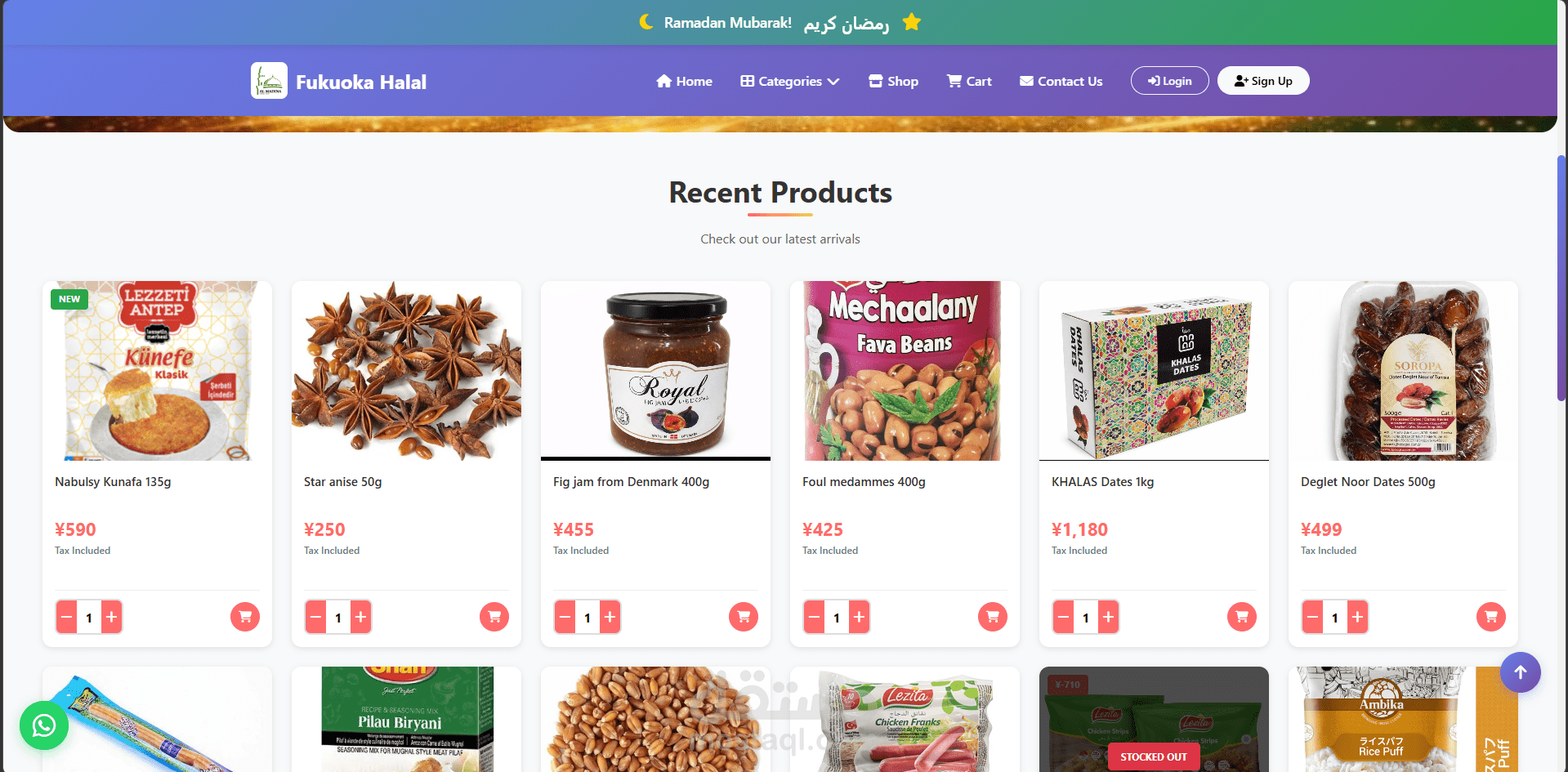This screenshot has width=1568, height=772.
Task: Click the Fig jam quantity input field
Action: 587,618
